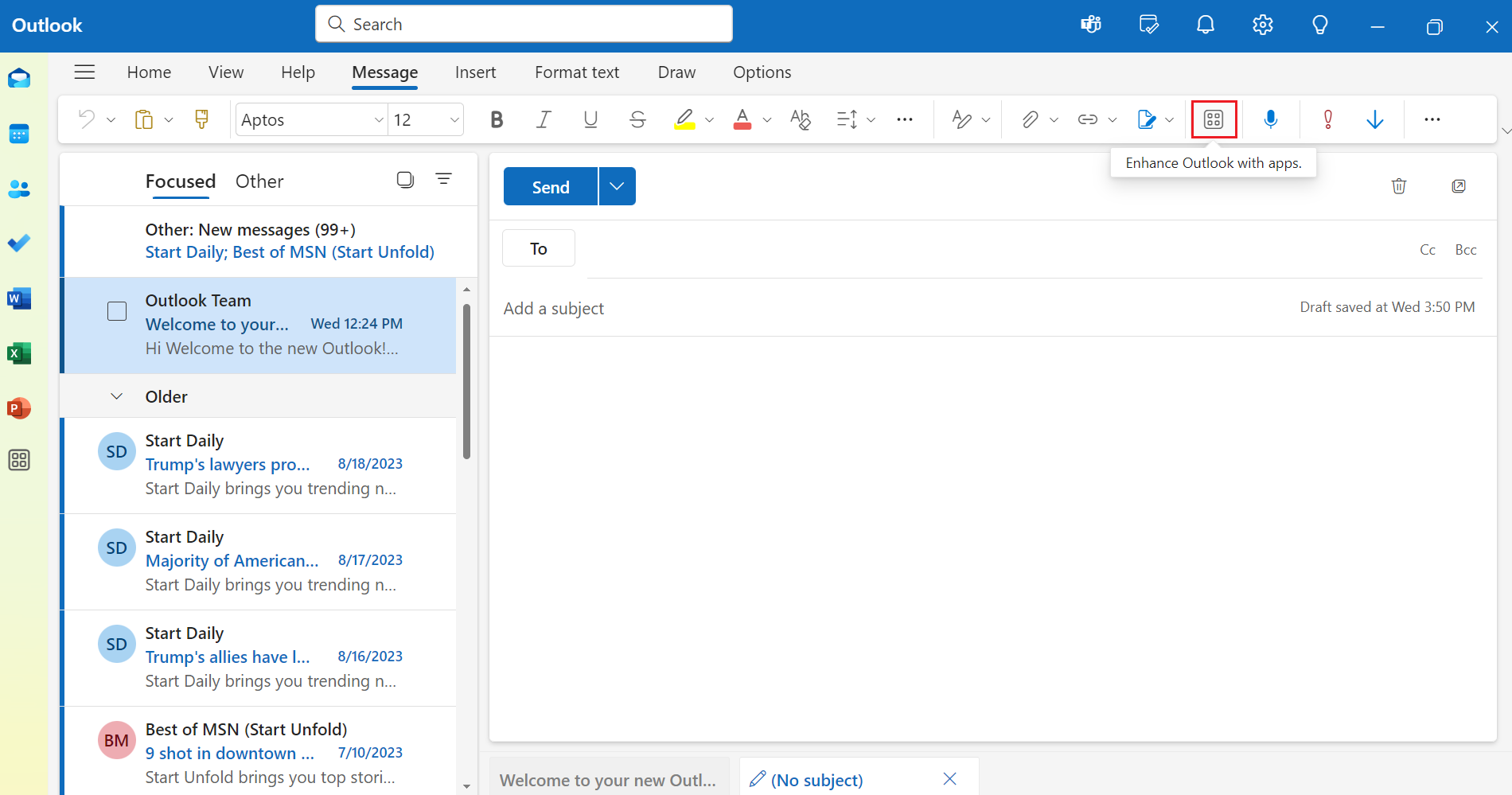This screenshot has width=1512, height=795.
Task: Open Tips lightbulb icon
Action: (x=1320, y=25)
